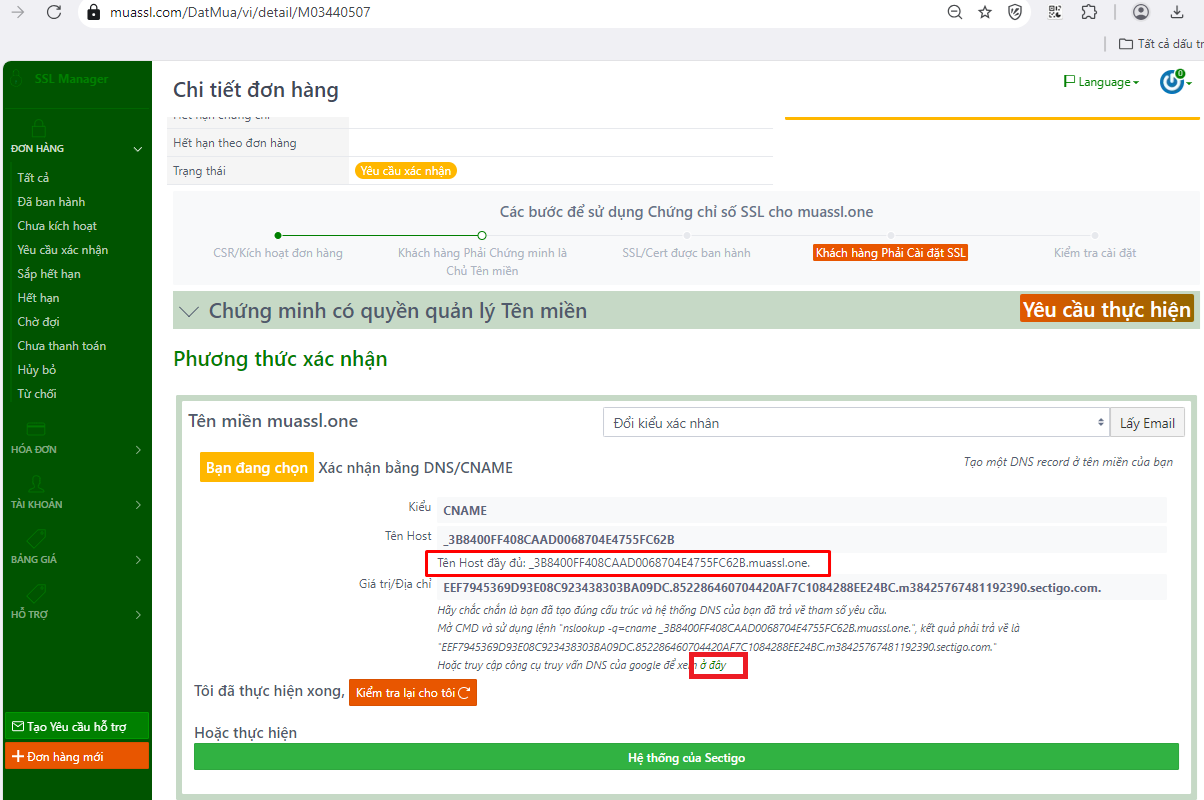Viewport: 1204px width, 800px height.
Task: Open 'Yêu cầu xác nhận' in sidebar menu
Action: pyautogui.click(x=63, y=250)
